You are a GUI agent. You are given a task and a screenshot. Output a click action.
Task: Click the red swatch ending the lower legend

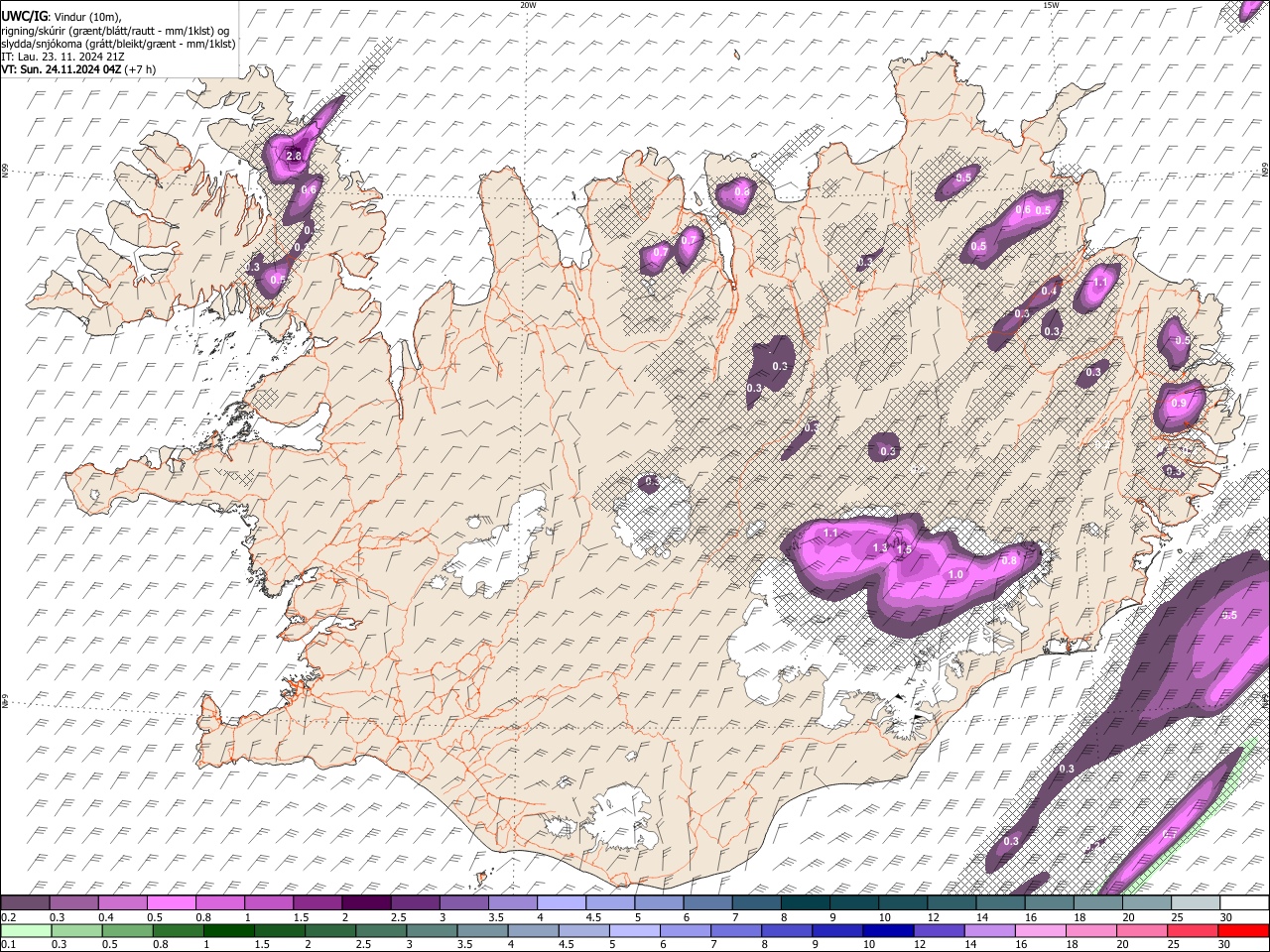pos(1243,930)
